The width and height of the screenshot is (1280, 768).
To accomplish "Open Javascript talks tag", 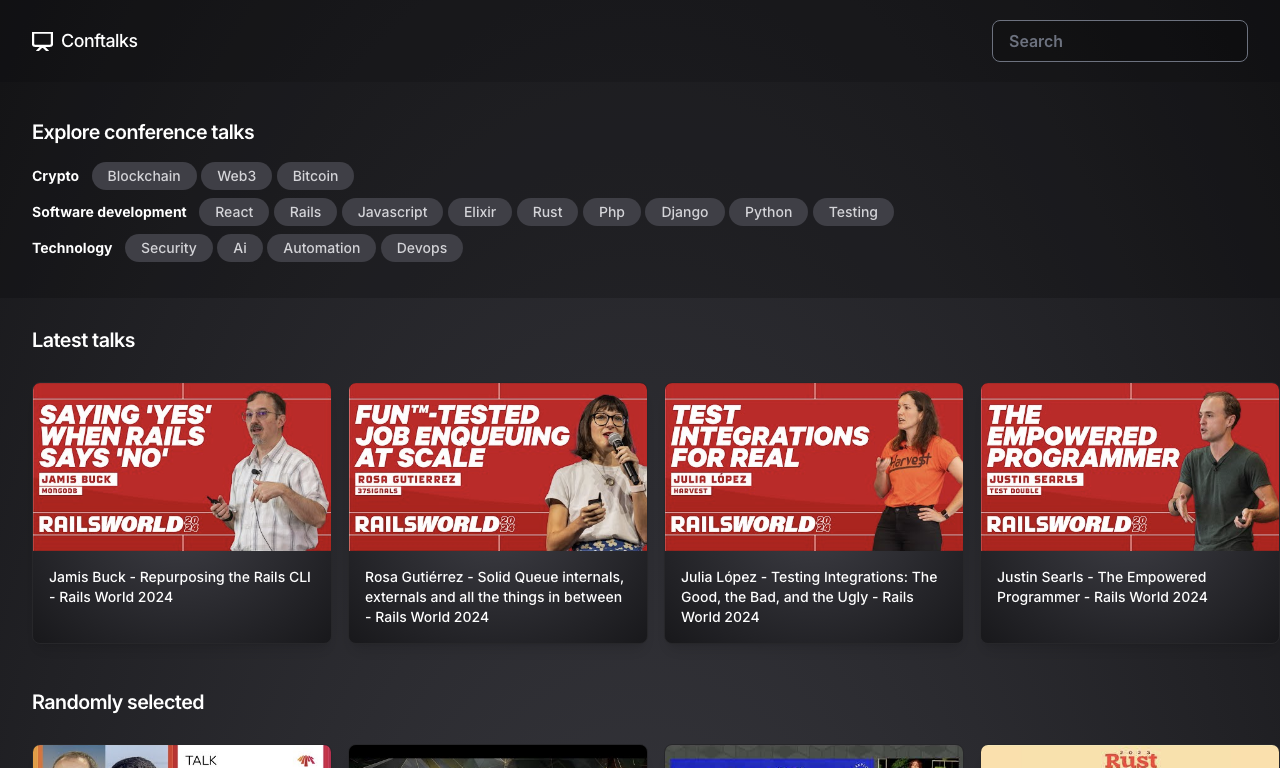I will (x=392, y=212).
